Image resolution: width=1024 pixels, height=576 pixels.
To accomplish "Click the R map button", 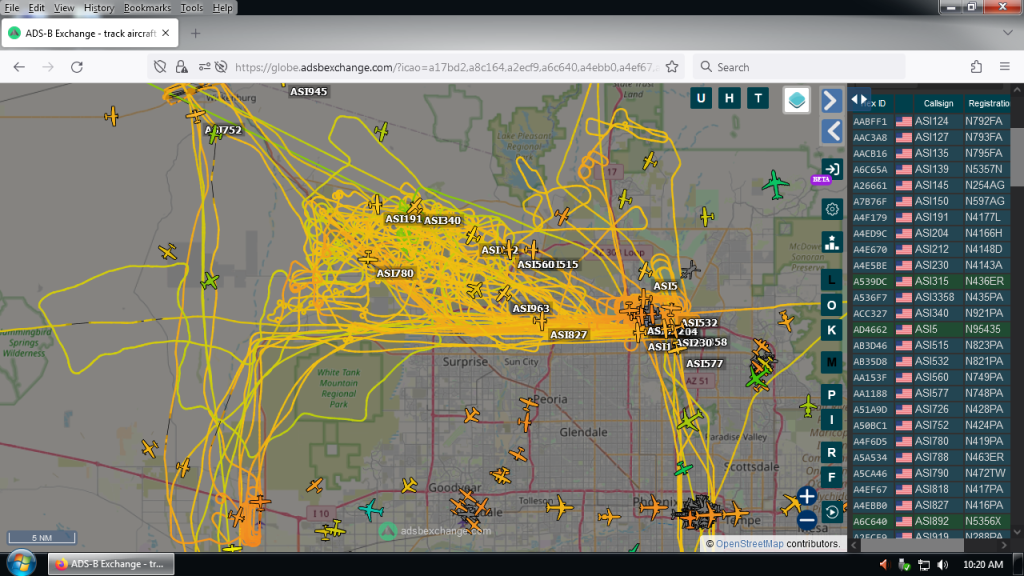I will tap(831, 452).
